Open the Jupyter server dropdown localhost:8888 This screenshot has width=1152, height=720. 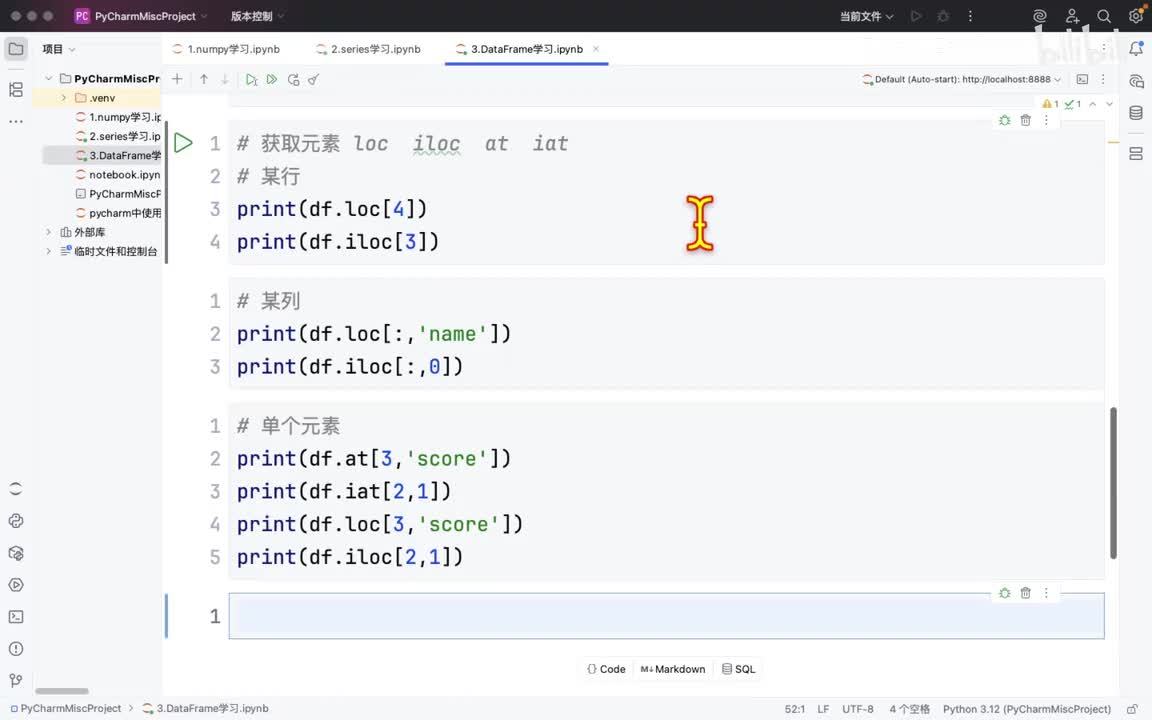[x=962, y=79]
